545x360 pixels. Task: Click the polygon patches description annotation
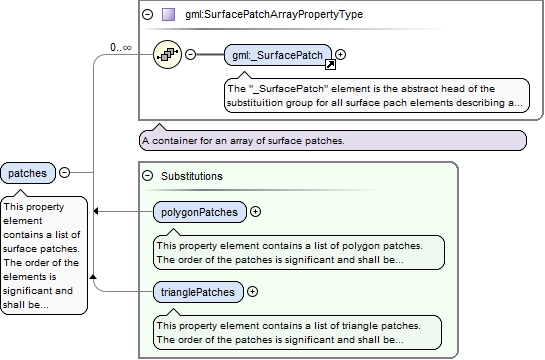[299, 253]
